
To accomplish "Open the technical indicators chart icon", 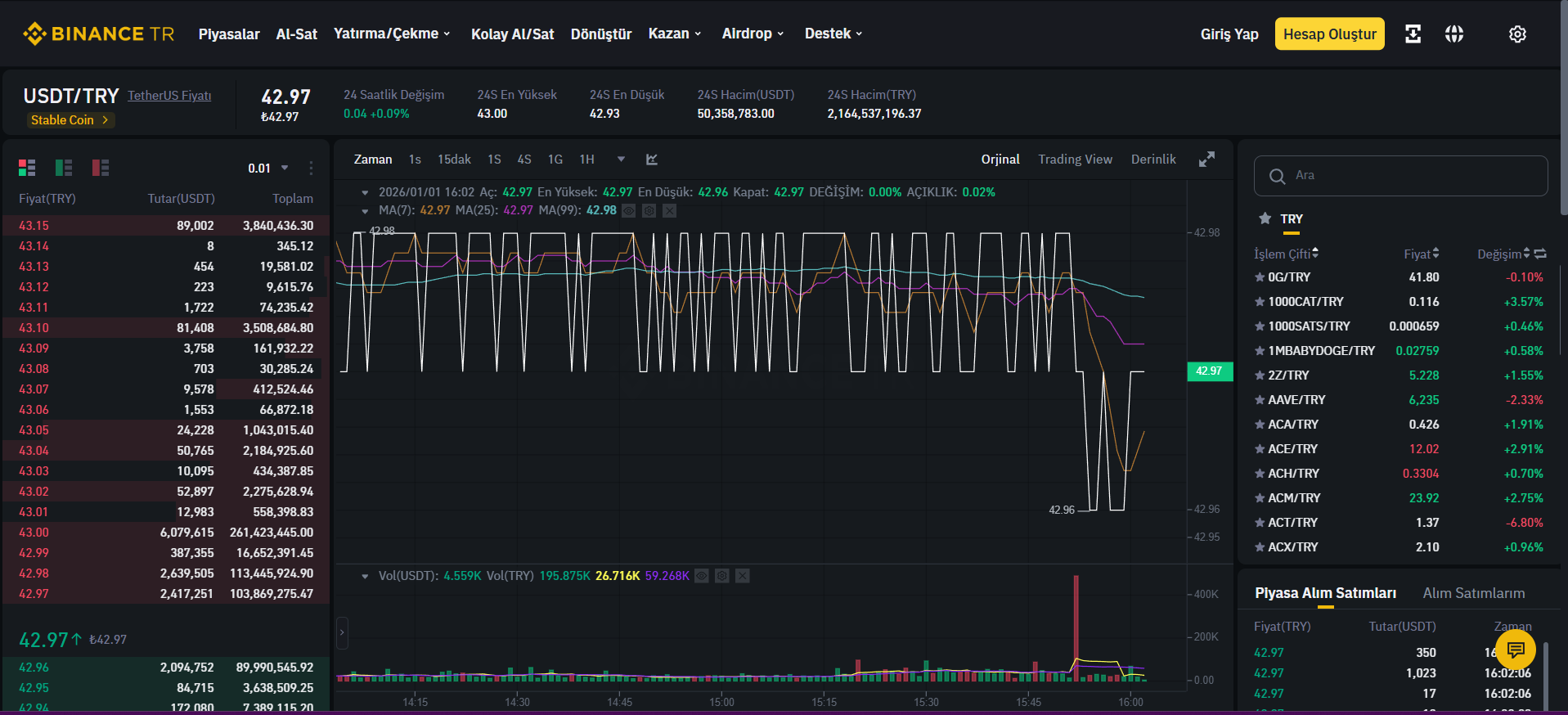I will [652, 160].
